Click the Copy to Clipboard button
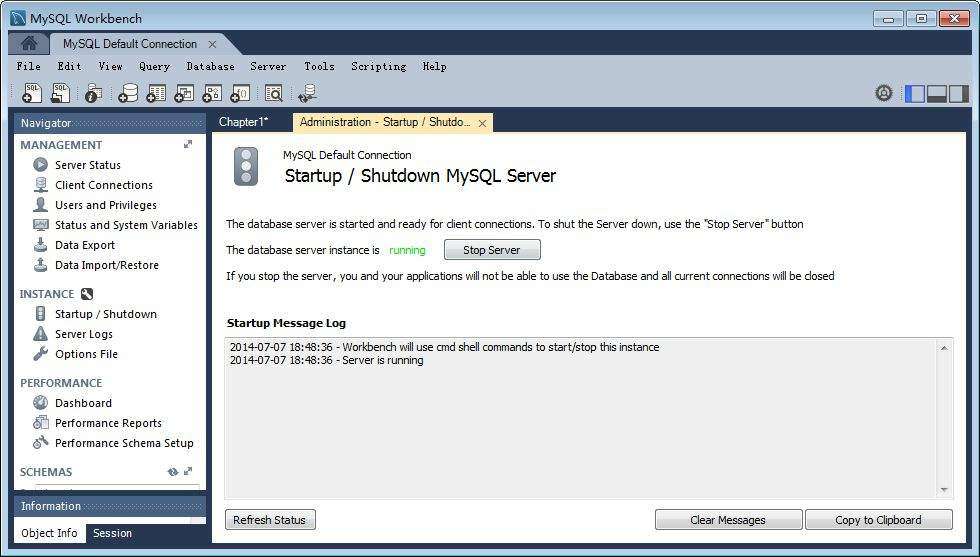 (x=878, y=520)
